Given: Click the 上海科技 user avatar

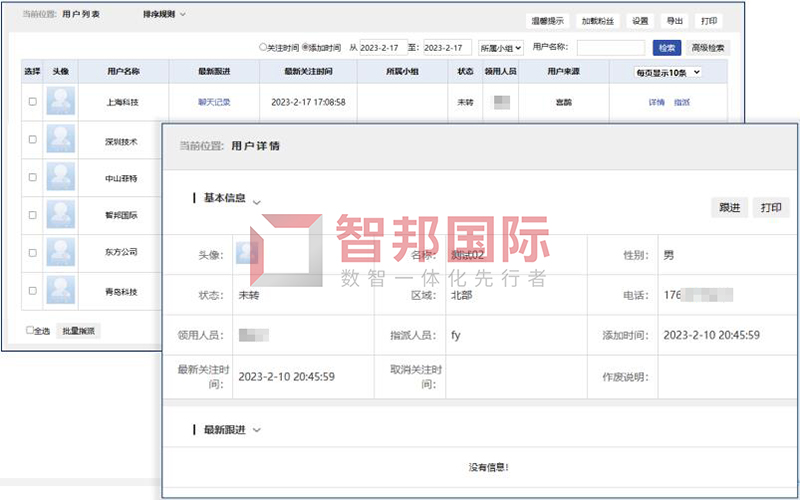Looking at the screenshot, I should tap(61, 102).
